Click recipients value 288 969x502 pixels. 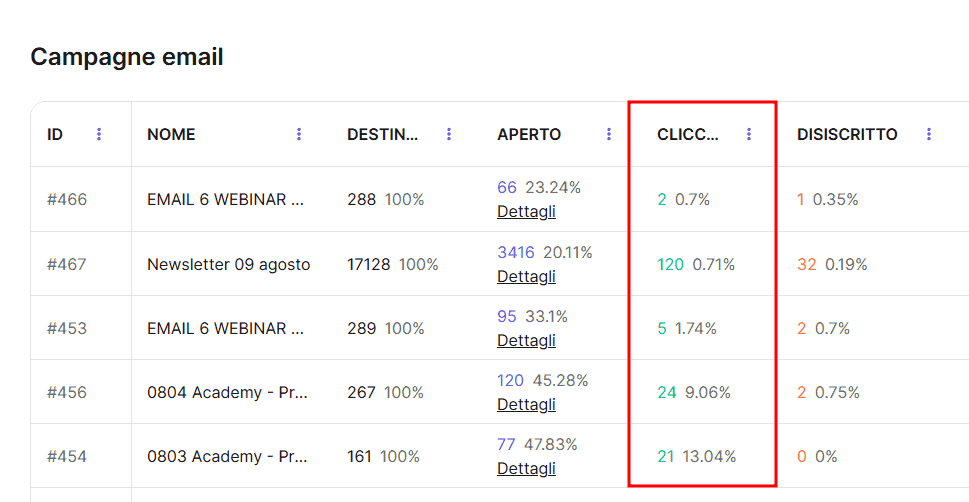tap(362, 200)
